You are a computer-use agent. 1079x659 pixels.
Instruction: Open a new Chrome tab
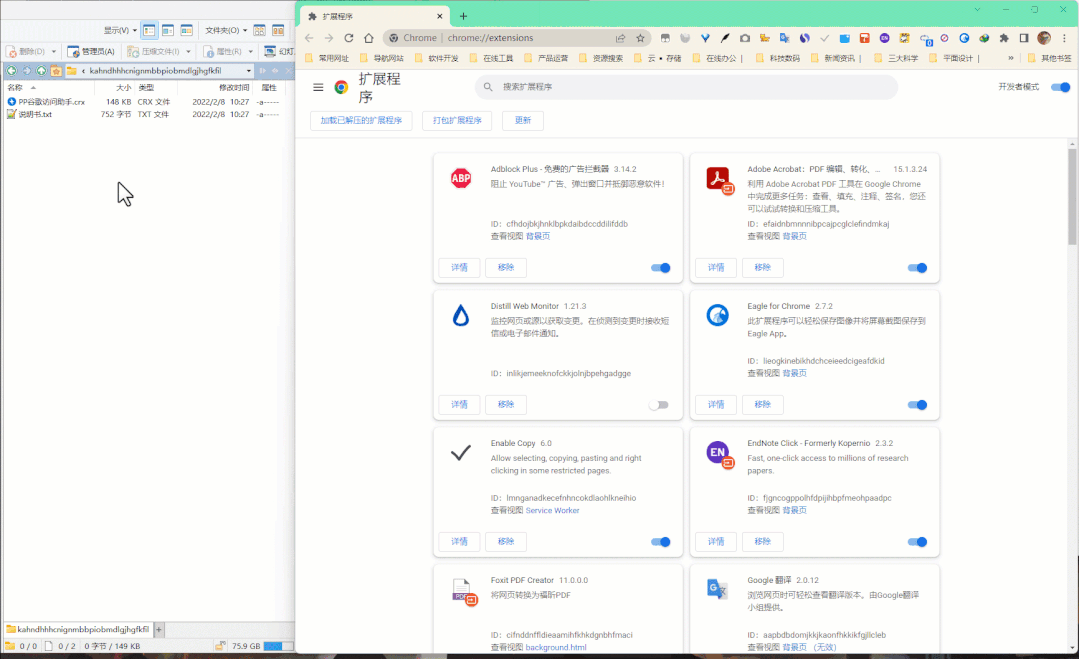tap(463, 16)
